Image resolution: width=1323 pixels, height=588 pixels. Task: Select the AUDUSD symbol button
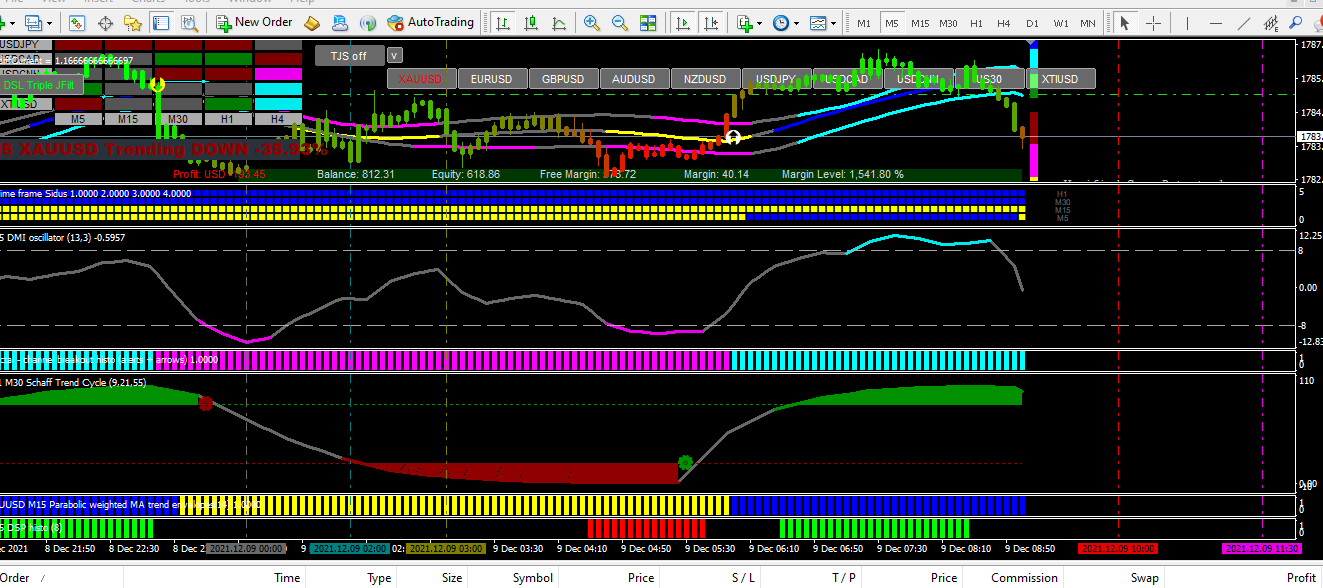pyautogui.click(x=634, y=79)
